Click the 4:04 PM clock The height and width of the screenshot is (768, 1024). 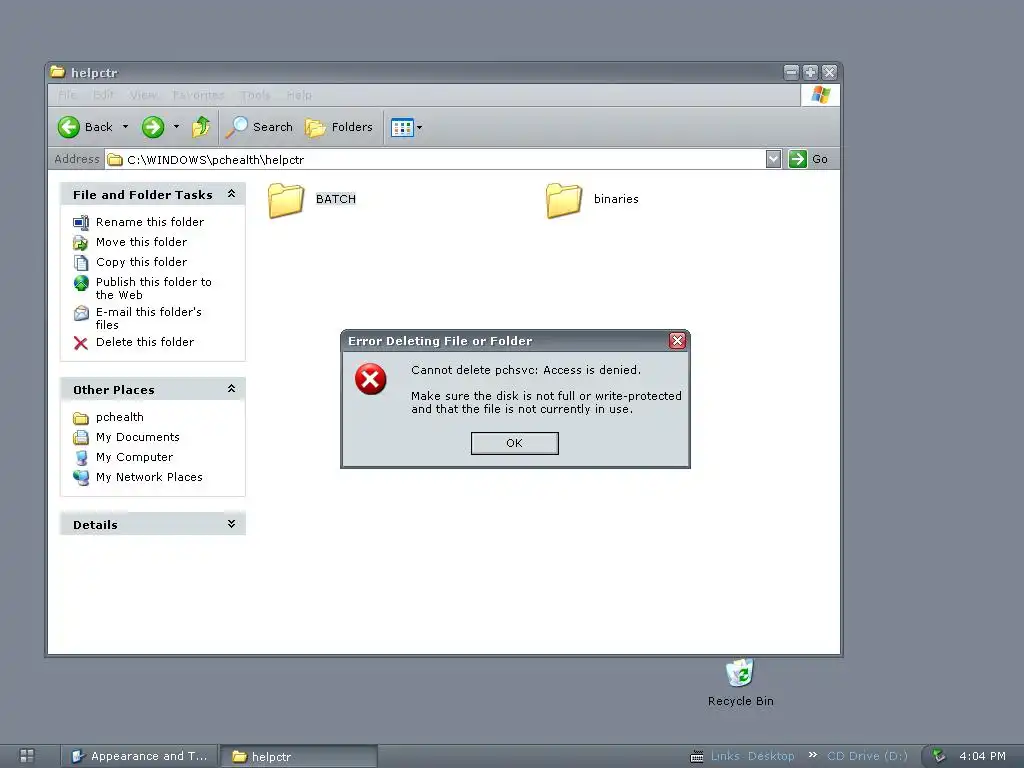982,756
